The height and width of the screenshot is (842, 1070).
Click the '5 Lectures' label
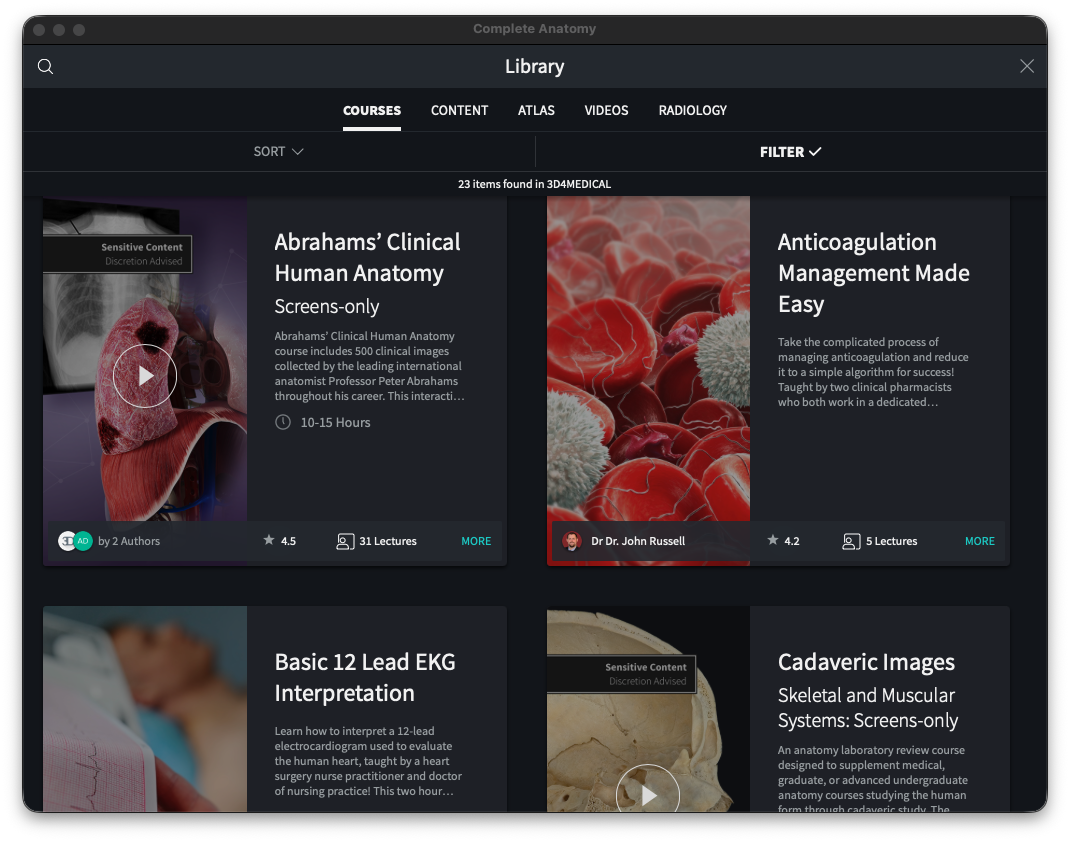click(x=891, y=541)
